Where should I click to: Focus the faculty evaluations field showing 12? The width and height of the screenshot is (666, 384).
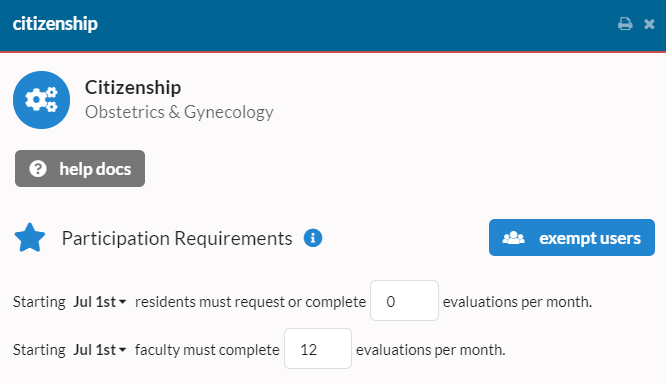point(318,349)
